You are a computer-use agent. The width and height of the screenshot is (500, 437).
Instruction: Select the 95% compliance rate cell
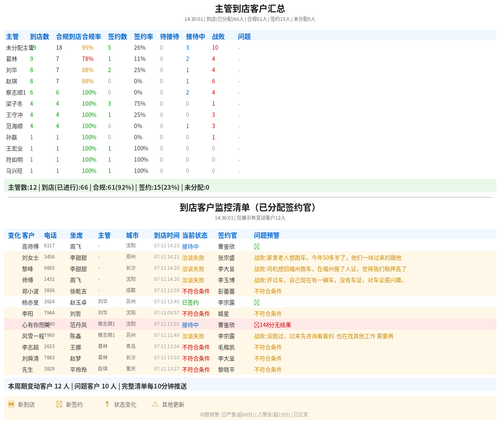88,48
